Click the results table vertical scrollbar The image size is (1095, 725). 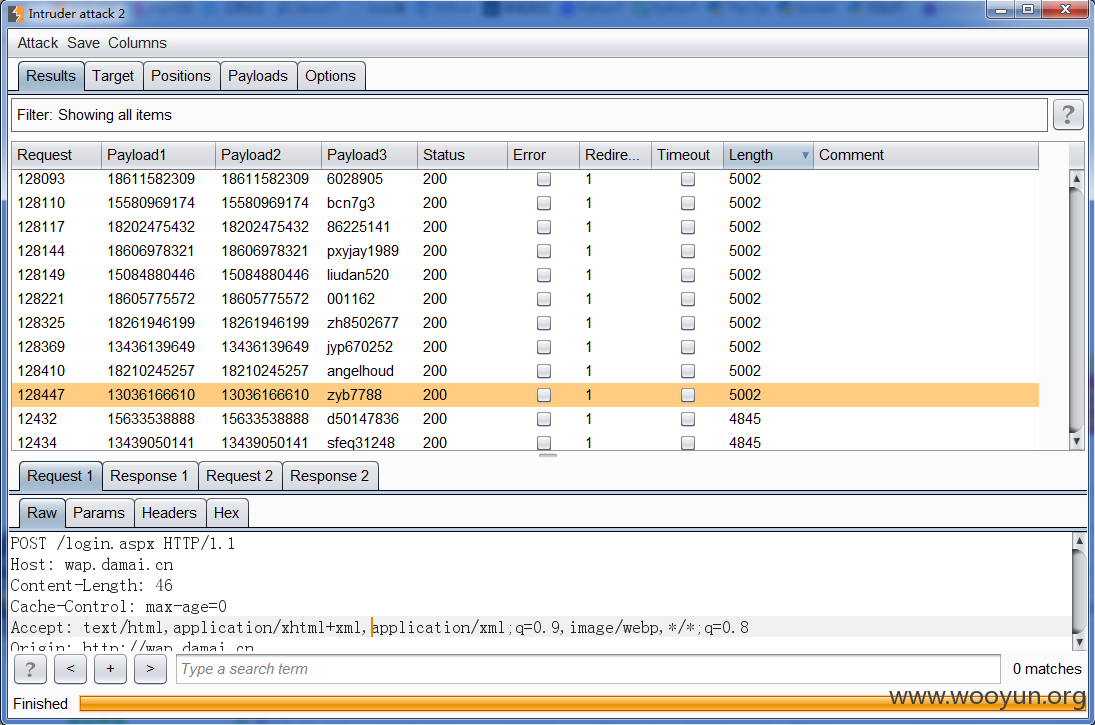[1076, 309]
